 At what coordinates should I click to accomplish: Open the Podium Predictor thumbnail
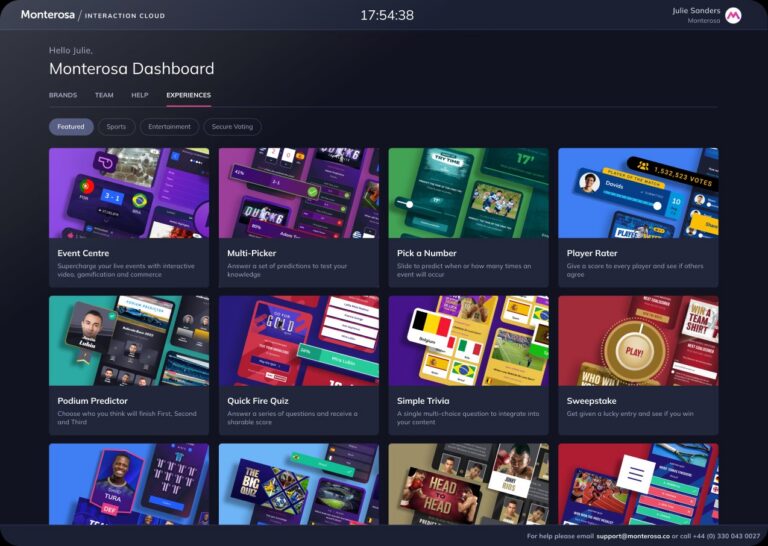click(x=129, y=341)
